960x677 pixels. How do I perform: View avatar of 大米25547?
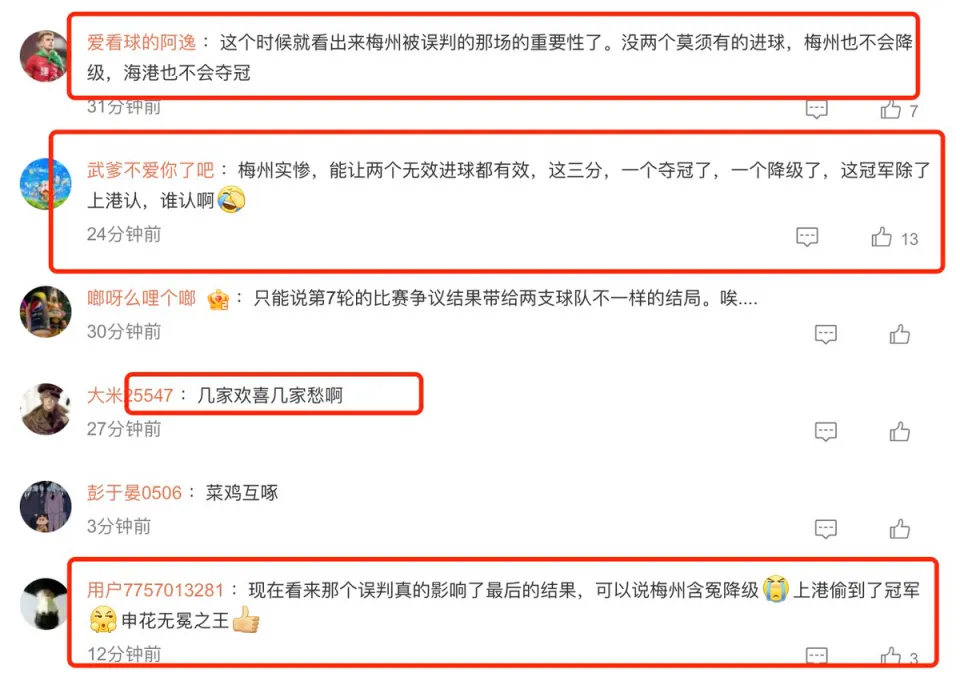(x=45, y=409)
